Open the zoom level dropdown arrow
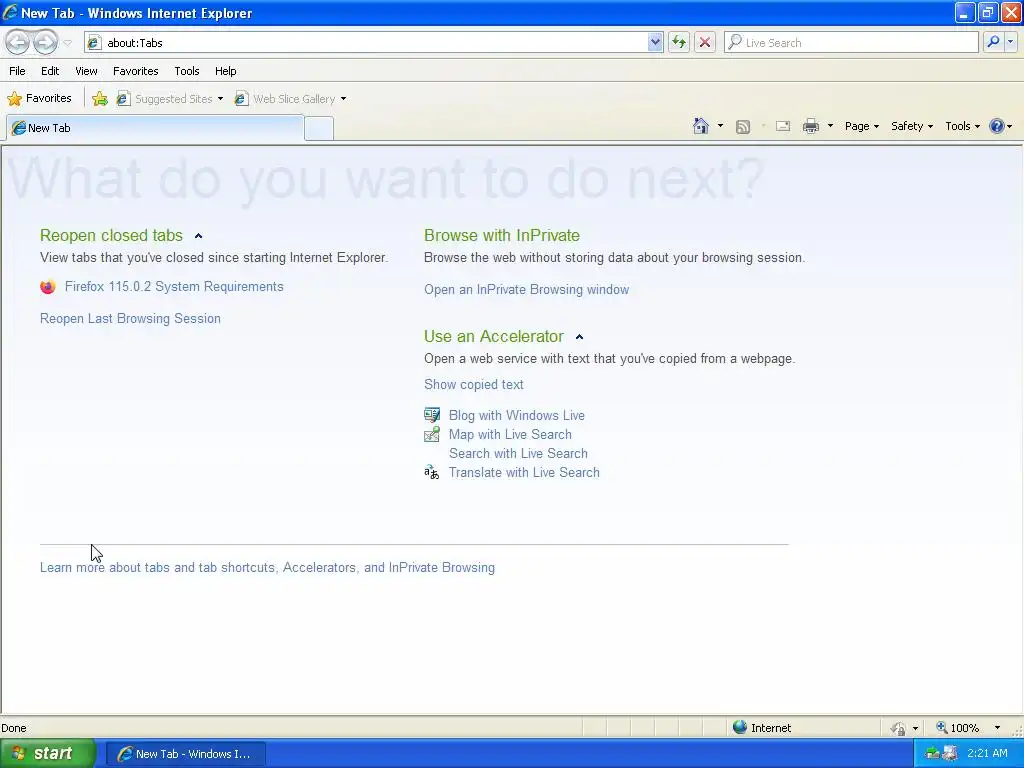This screenshot has width=1024, height=768. pos(997,728)
